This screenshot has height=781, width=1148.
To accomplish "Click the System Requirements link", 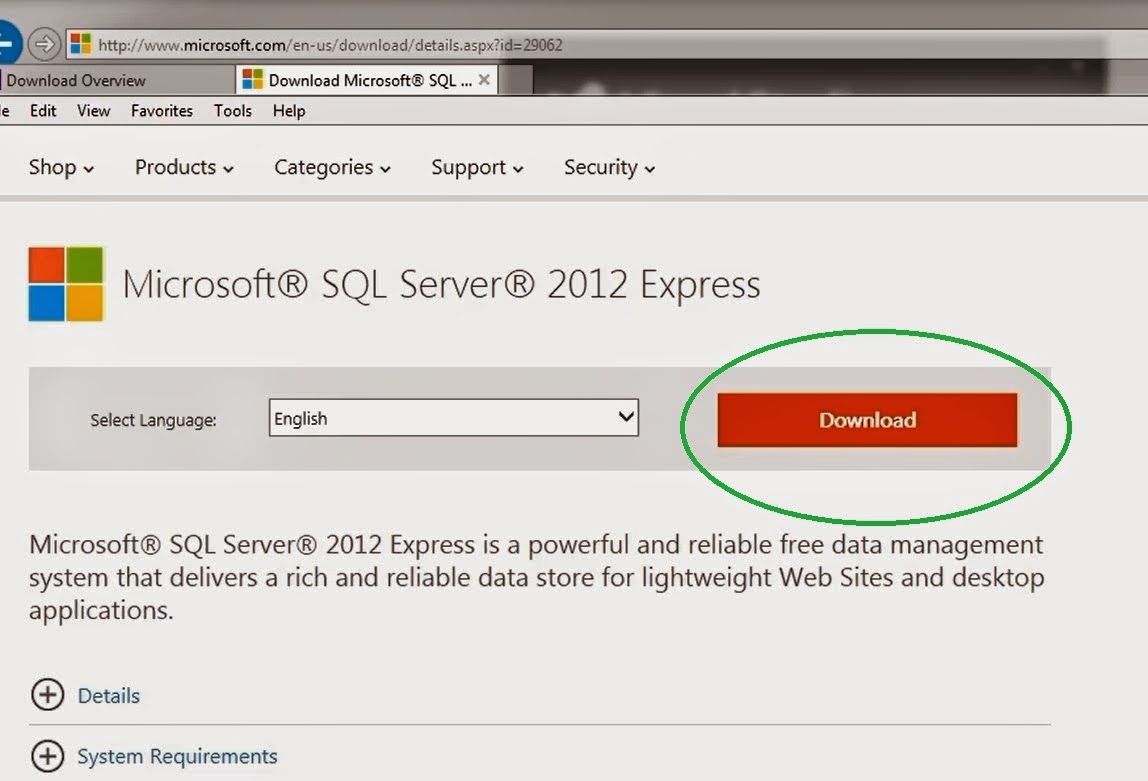I will [x=177, y=756].
